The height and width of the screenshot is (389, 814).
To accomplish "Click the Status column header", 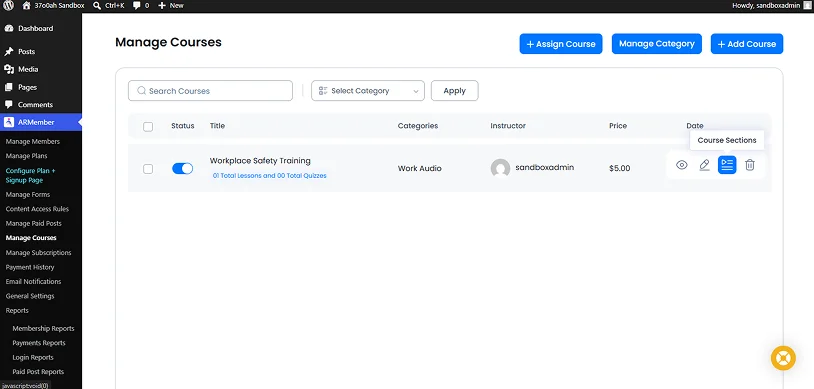I will tap(183, 126).
